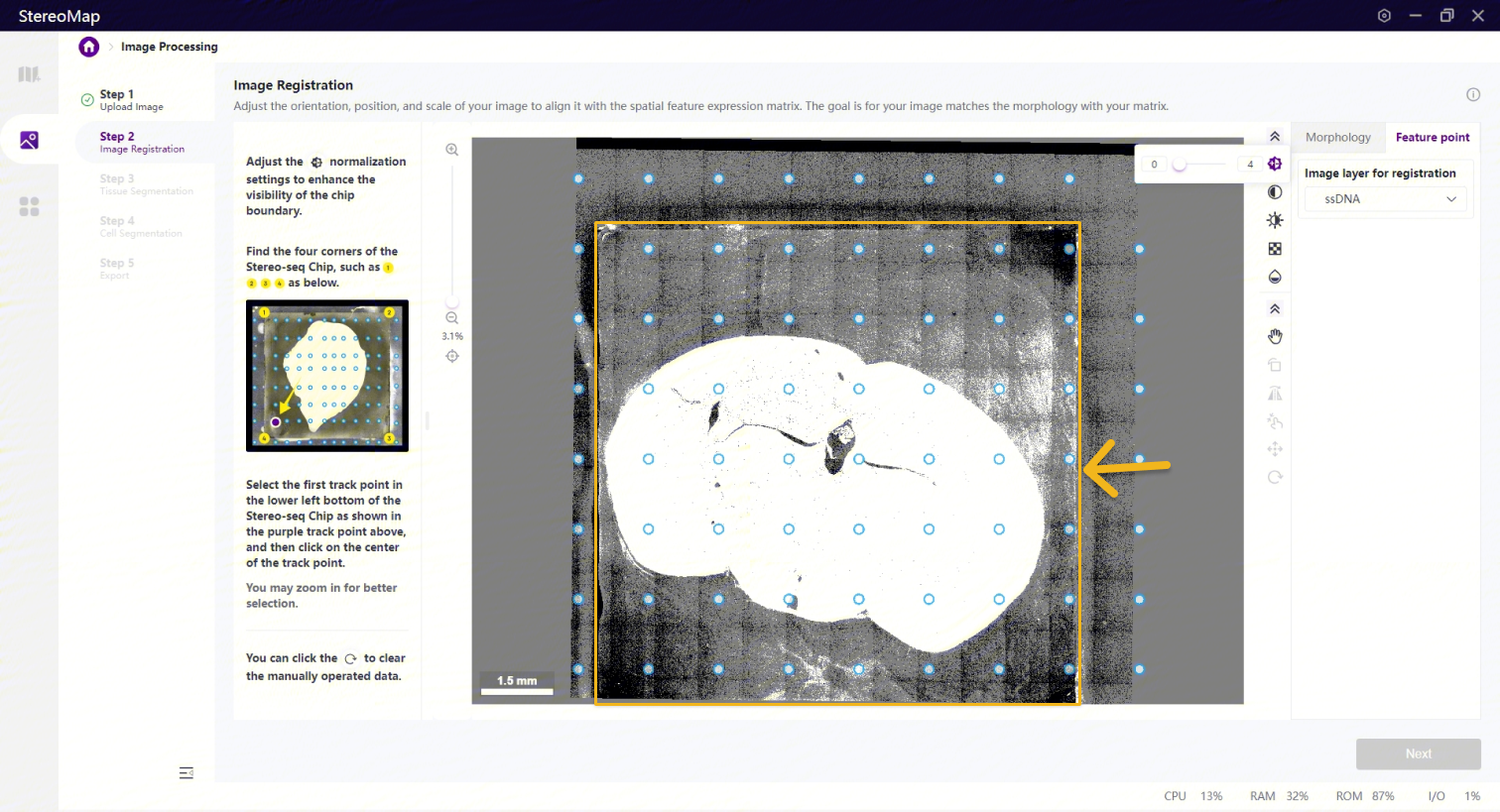Select the Feature point tab
1500x812 pixels.
tap(1432, 138)
